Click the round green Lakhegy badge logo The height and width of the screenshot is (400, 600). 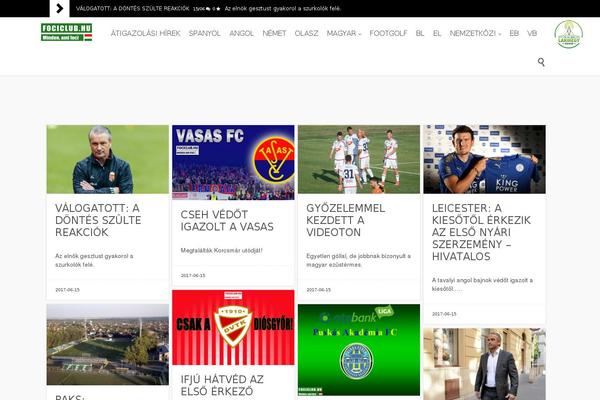(568, 34)
